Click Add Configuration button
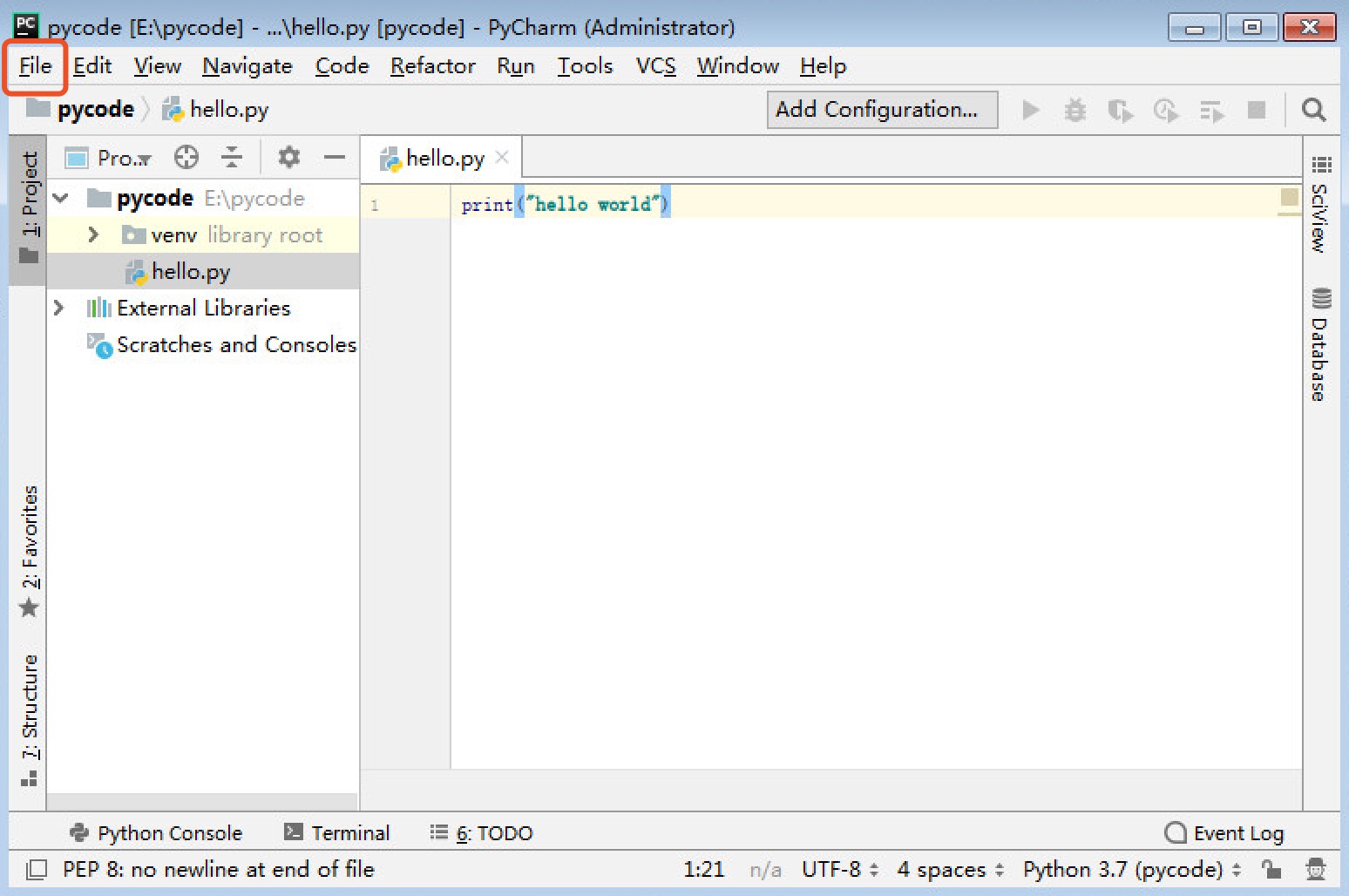The image size is (1349, 896). (882, 110)
